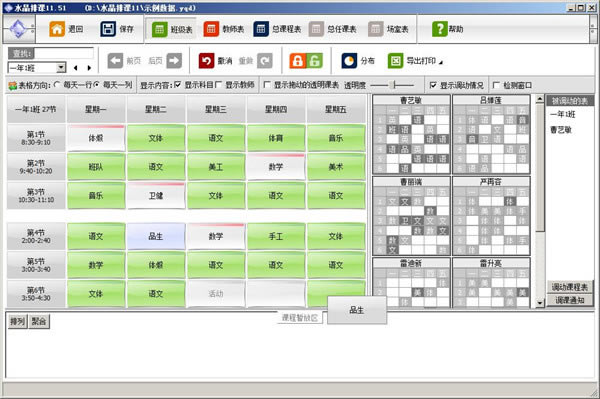Enable the 显示拖动的透明课表 checkbox

pos(267,85)
